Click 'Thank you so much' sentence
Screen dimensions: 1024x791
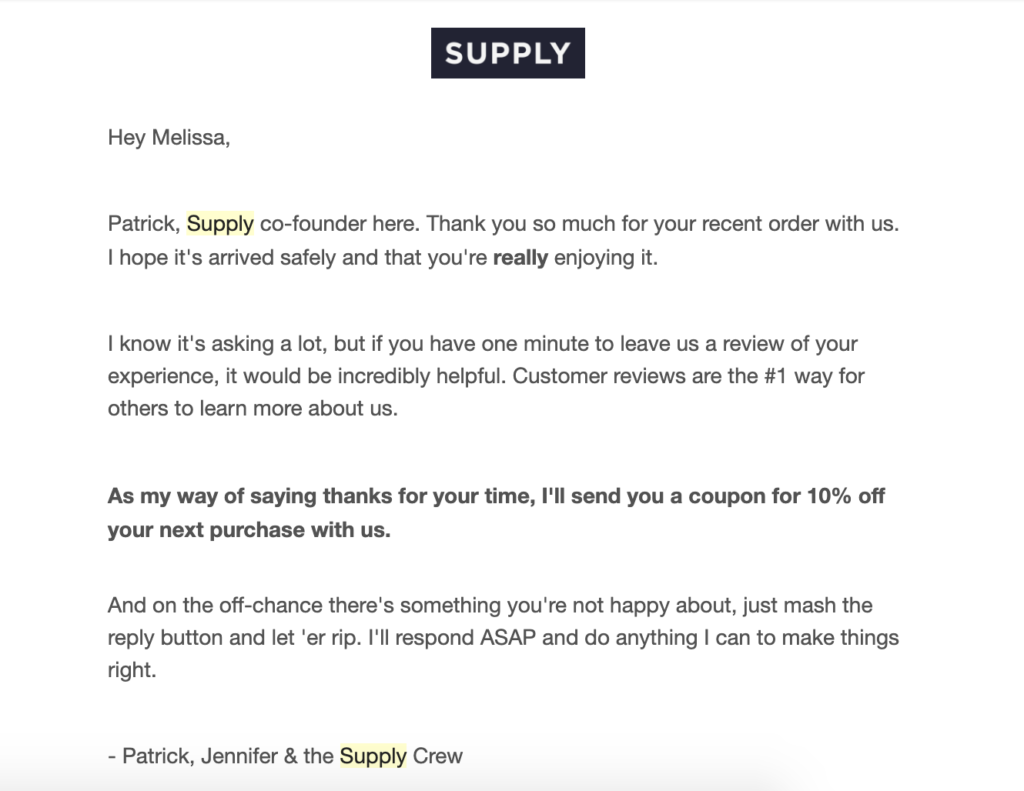[x=663, y=224]
